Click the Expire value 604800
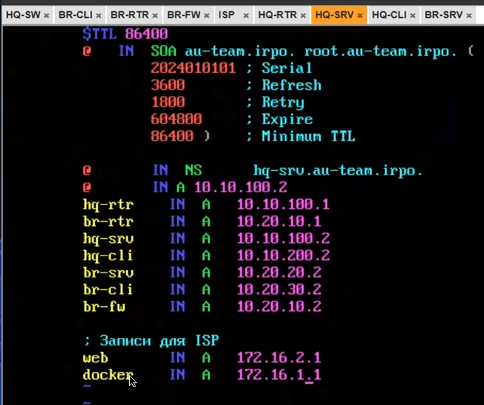484x405 pixels. pos(176,119)
